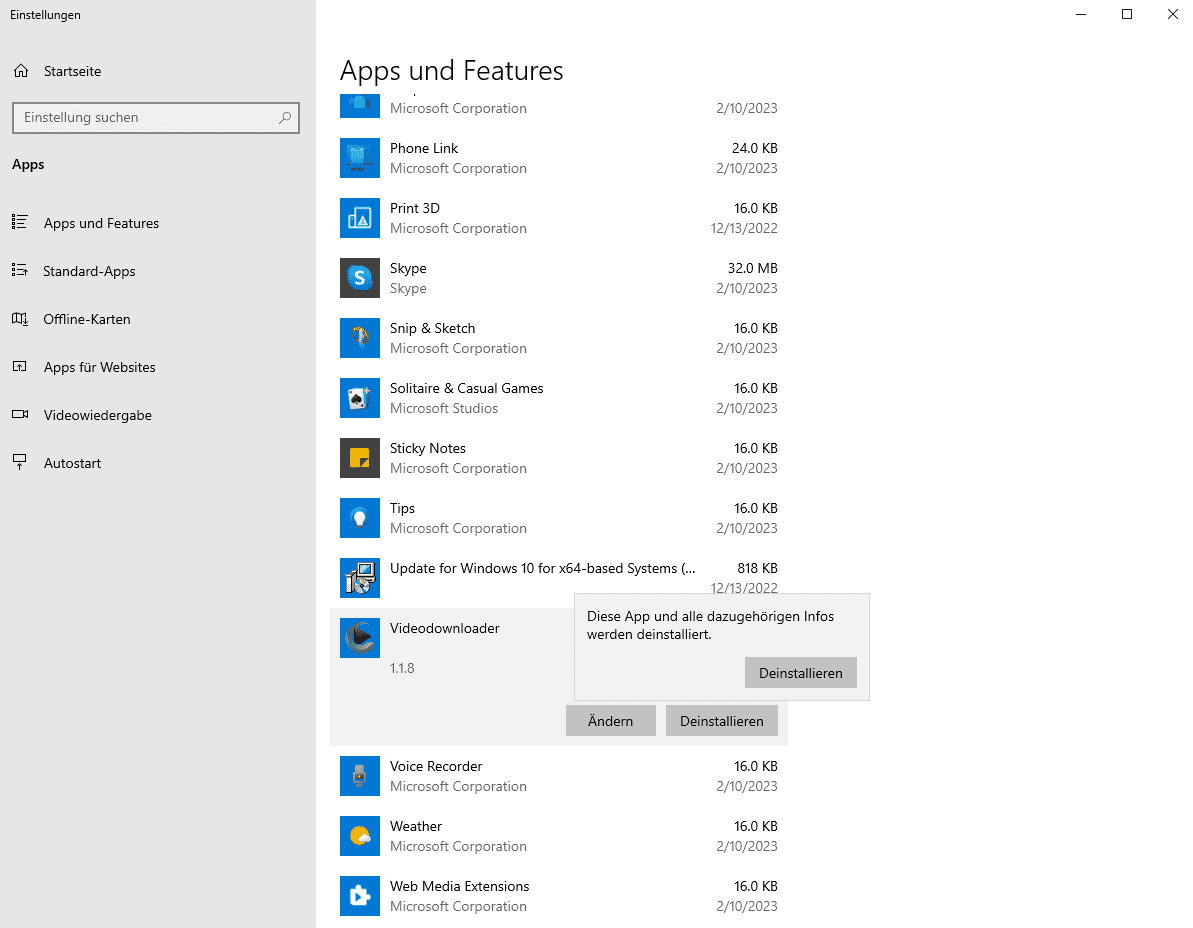This screenshot has height=928, width=1193.
Task: Click the Videowiedergabe sidebar icon
Action: 20,415
